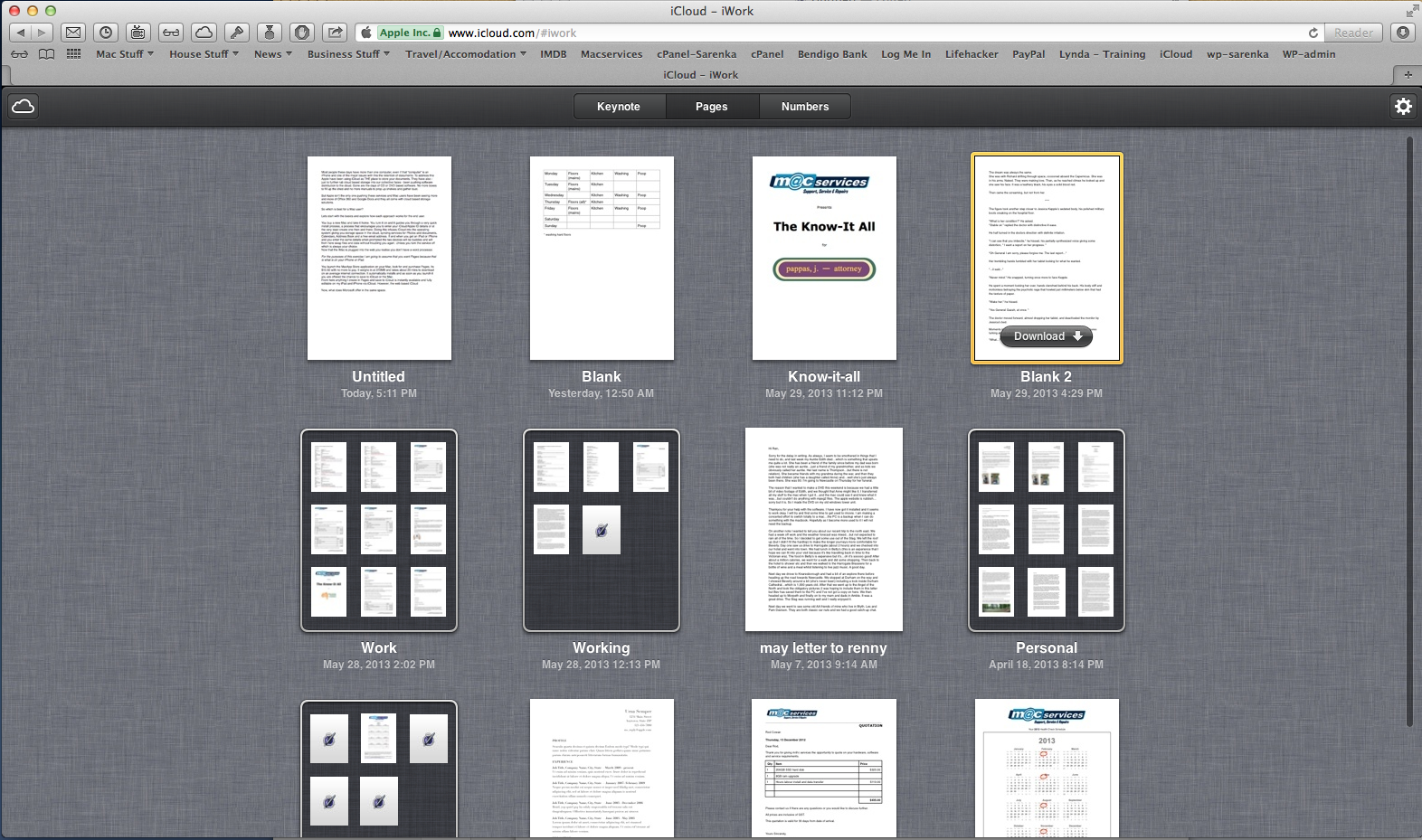The height and width of the screenshot is (840, 1422).
Task: Click the Download button on Blank 2
Action: [x=1047, y=336]
